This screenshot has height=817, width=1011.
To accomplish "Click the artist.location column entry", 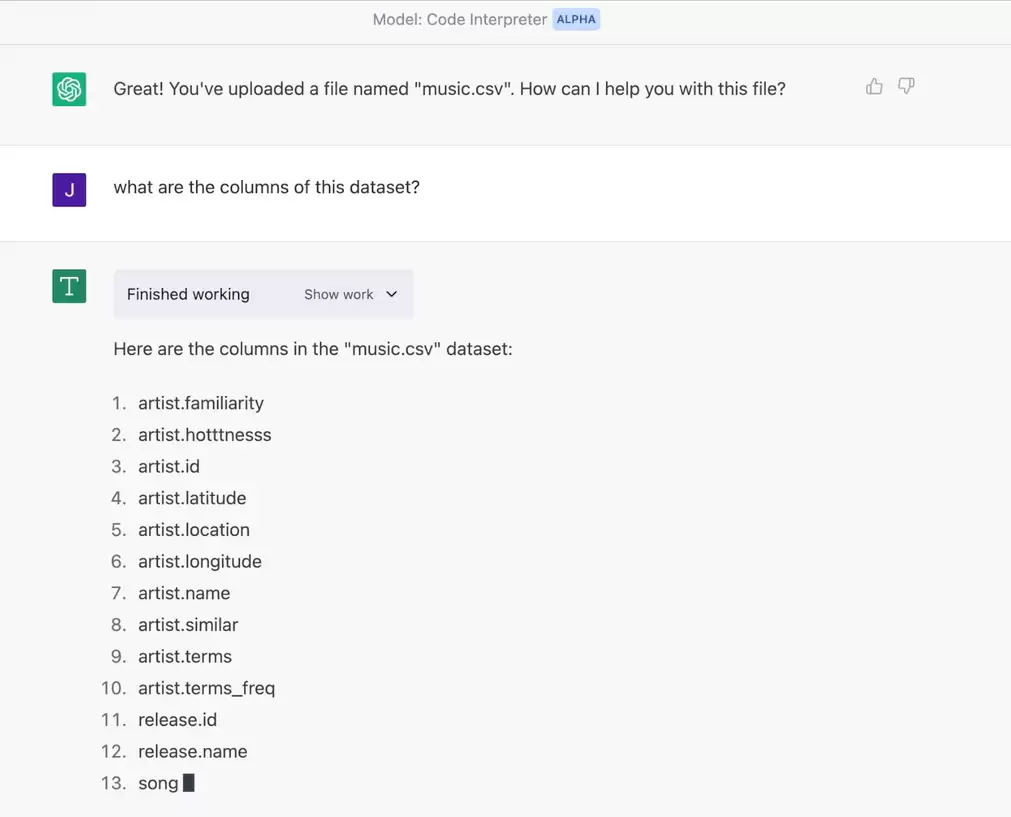I will 193,529.
